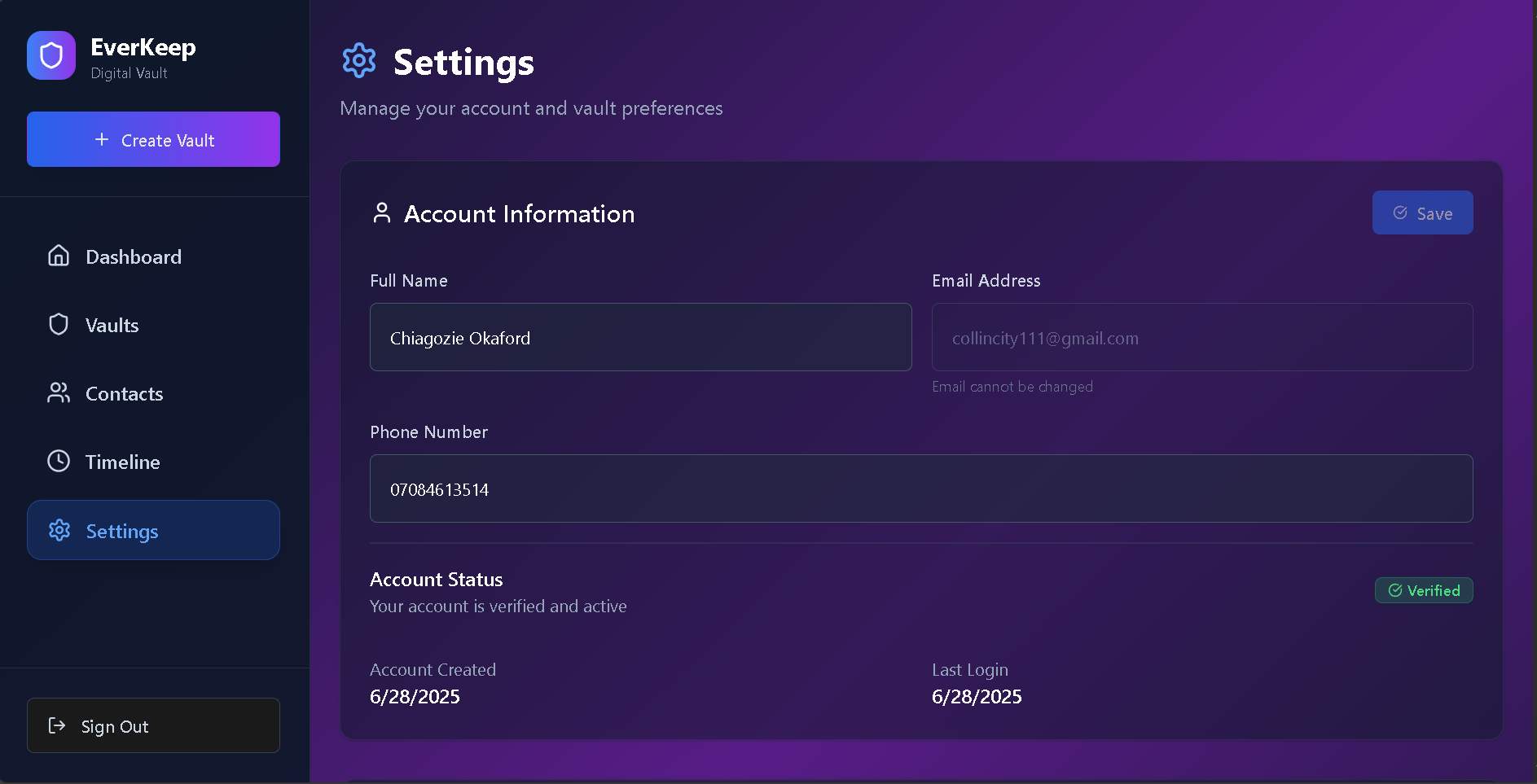Focus the Full Name input field
Viewport: 1537px width, 784px height.
tap(640, 337)
